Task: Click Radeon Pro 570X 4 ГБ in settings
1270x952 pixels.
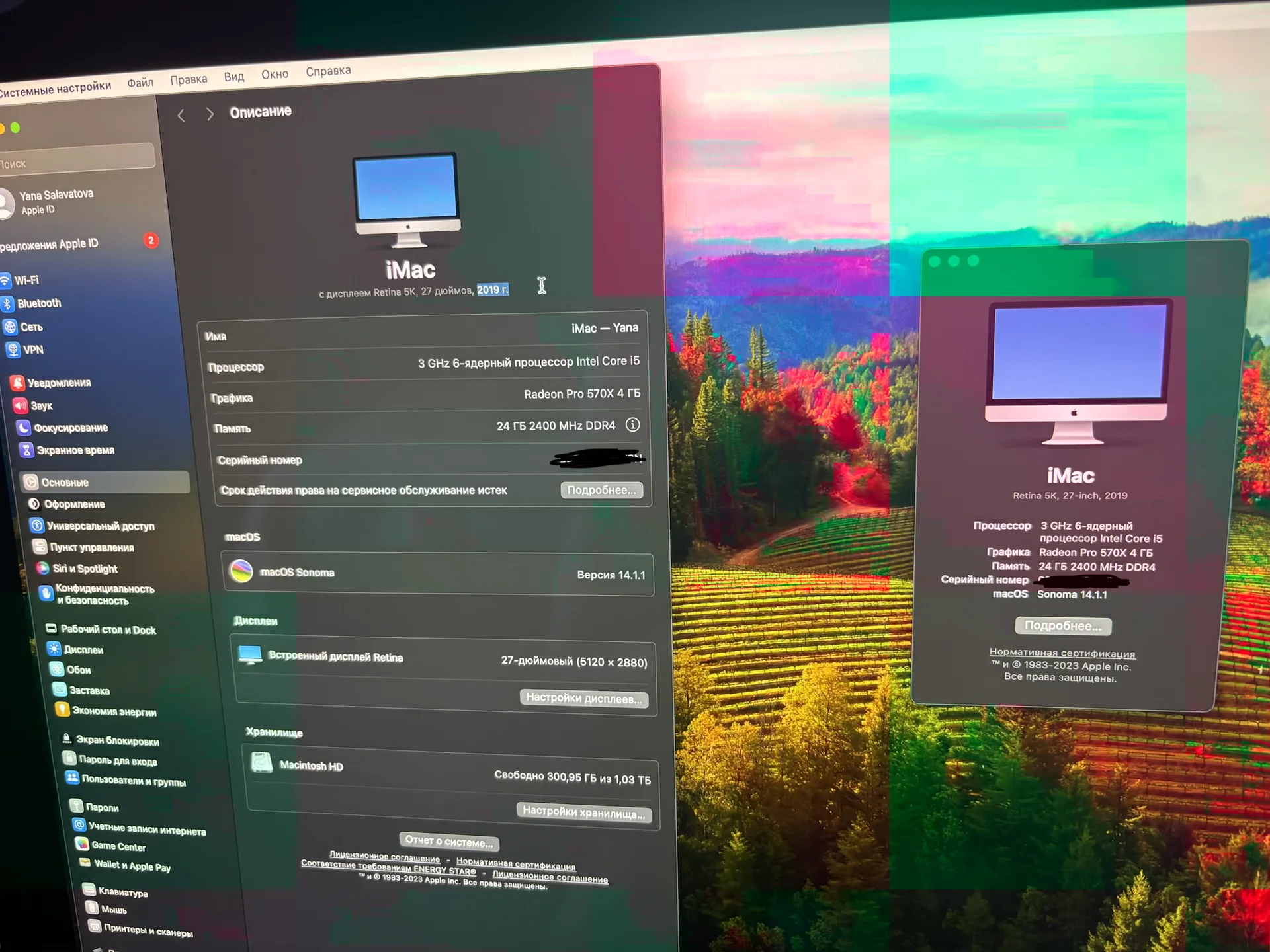Action: click(582, 394)
